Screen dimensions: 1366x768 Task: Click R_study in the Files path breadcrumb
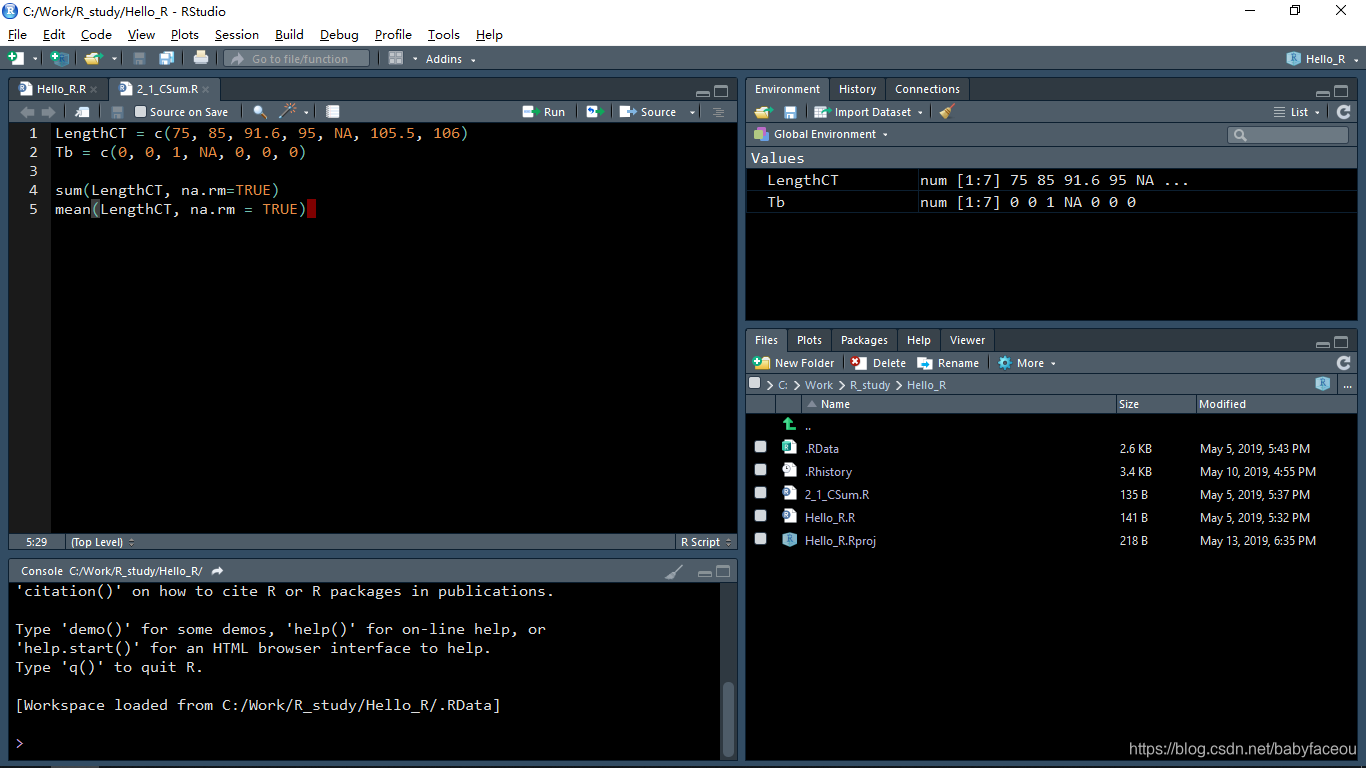870,385
